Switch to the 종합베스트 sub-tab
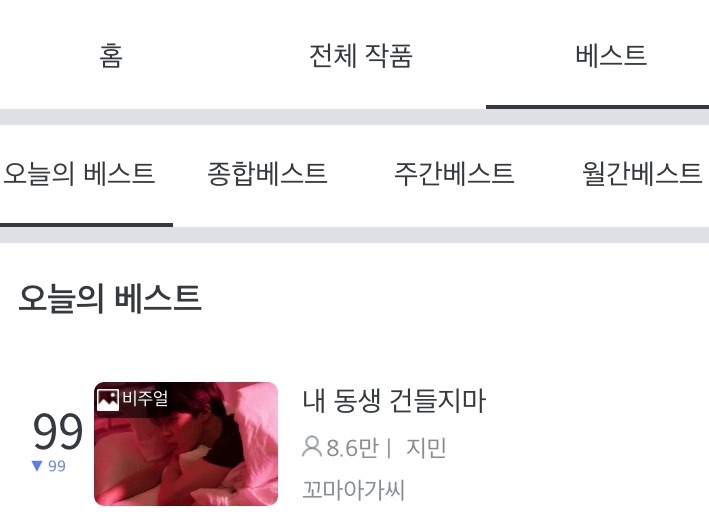Screen dimensions: 709x531 (267, 174)
